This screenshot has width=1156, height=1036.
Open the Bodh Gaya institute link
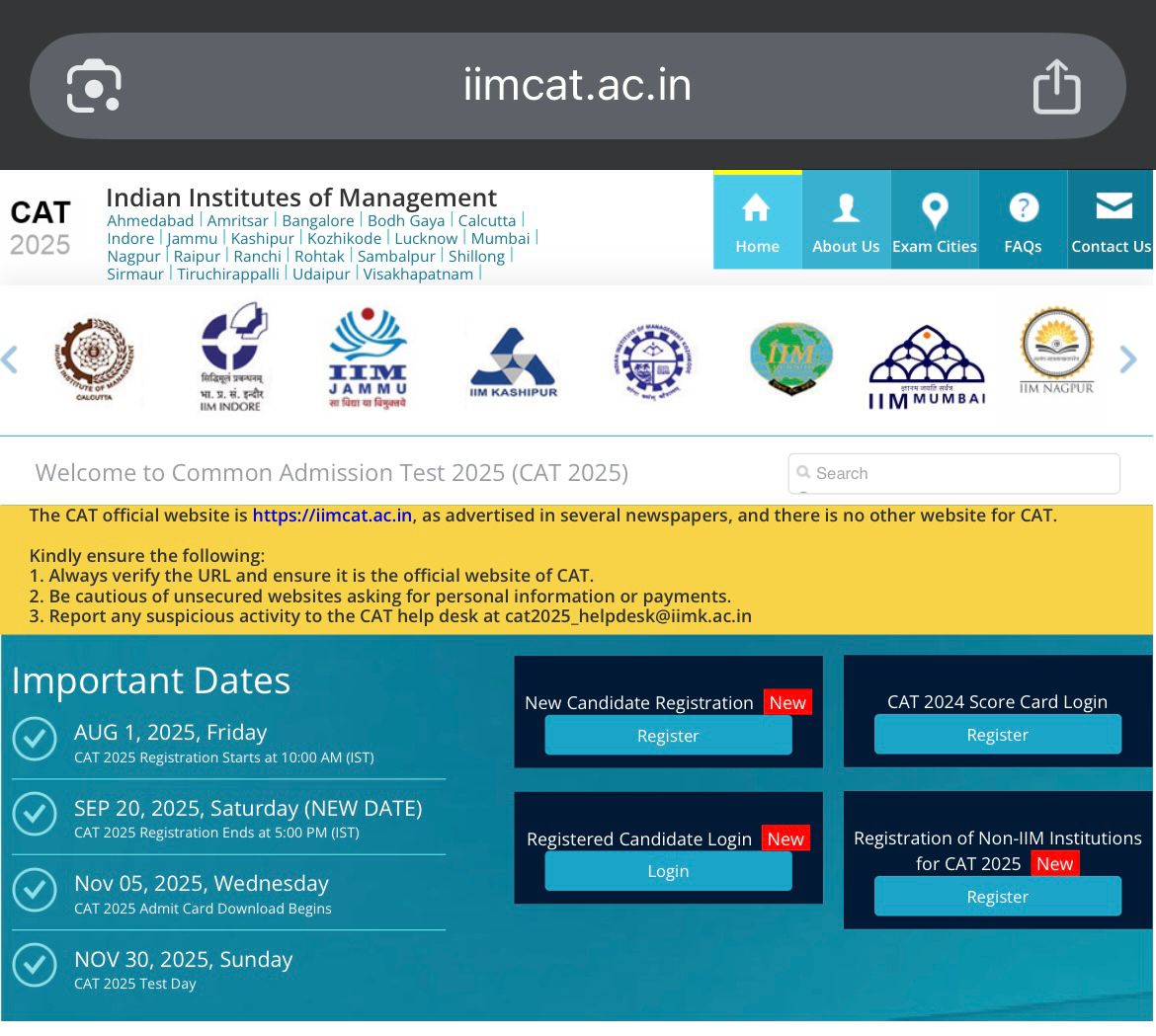(x=406, y=220)
